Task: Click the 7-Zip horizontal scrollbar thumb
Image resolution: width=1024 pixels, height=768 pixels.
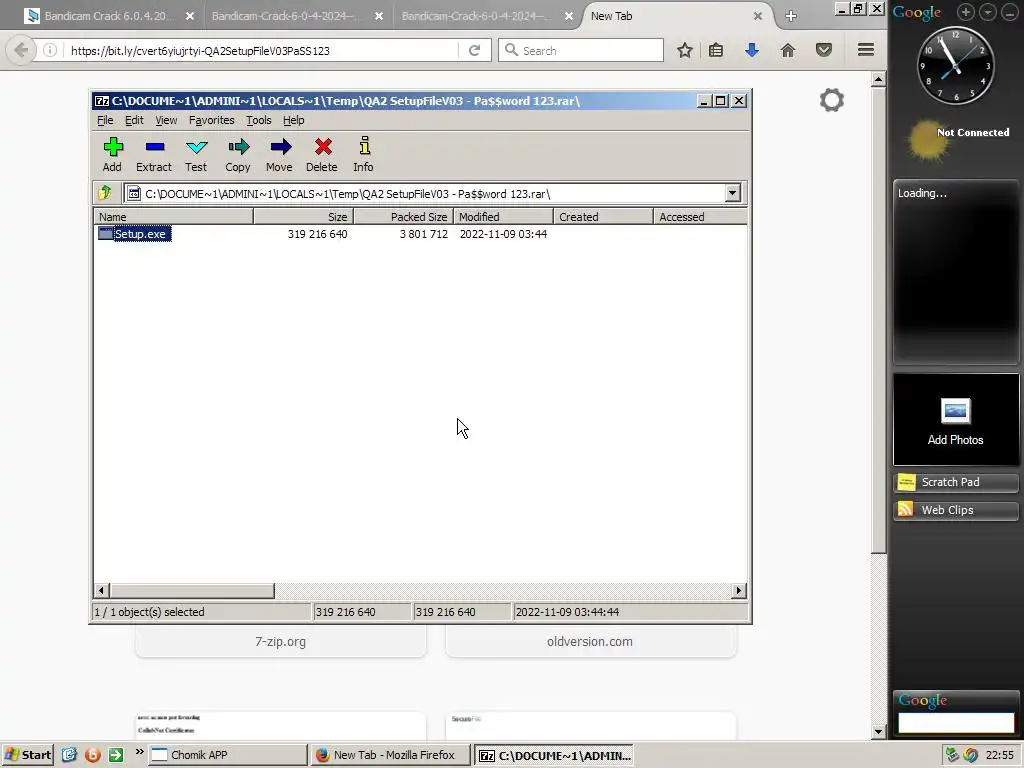Action: tap(192, 590)
